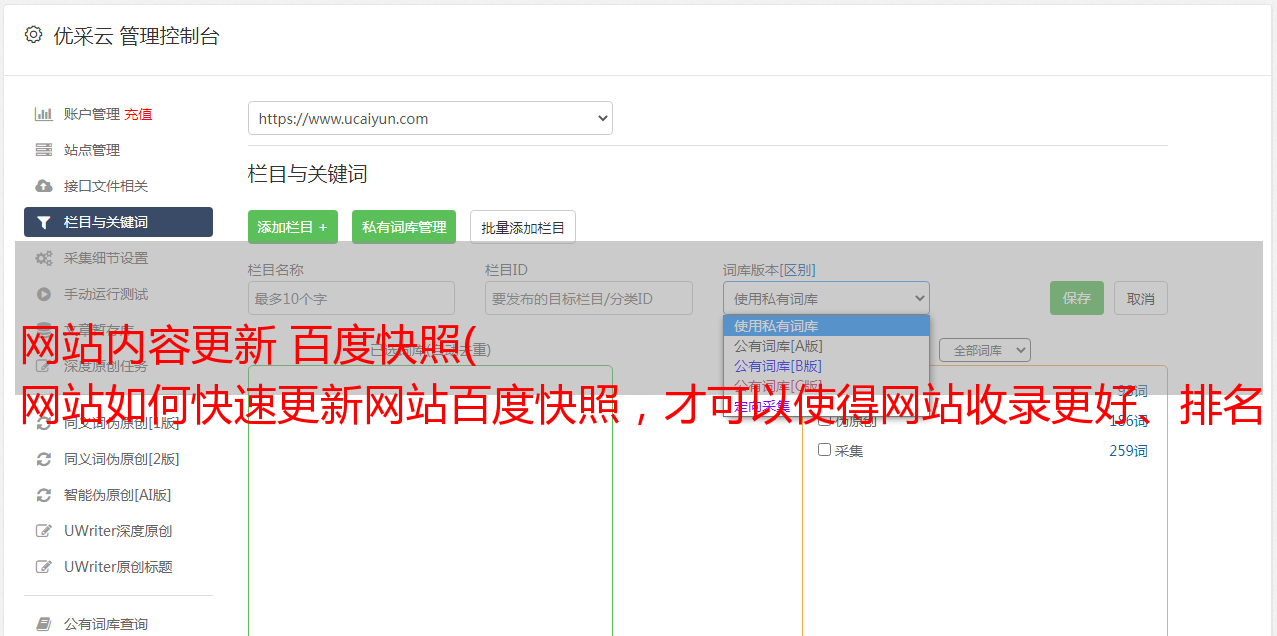Open 站点管理 in the sidebar
The image size is (1277, 636).
tap(91, 150)
